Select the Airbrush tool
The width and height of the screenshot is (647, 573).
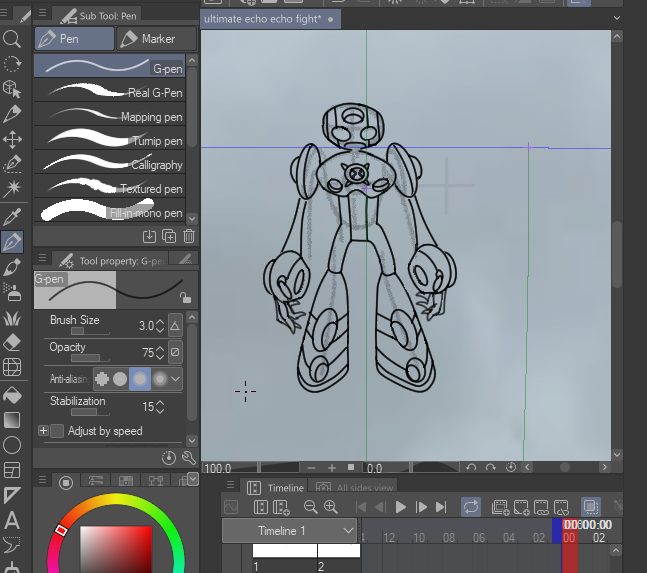[x=12, y=292]
